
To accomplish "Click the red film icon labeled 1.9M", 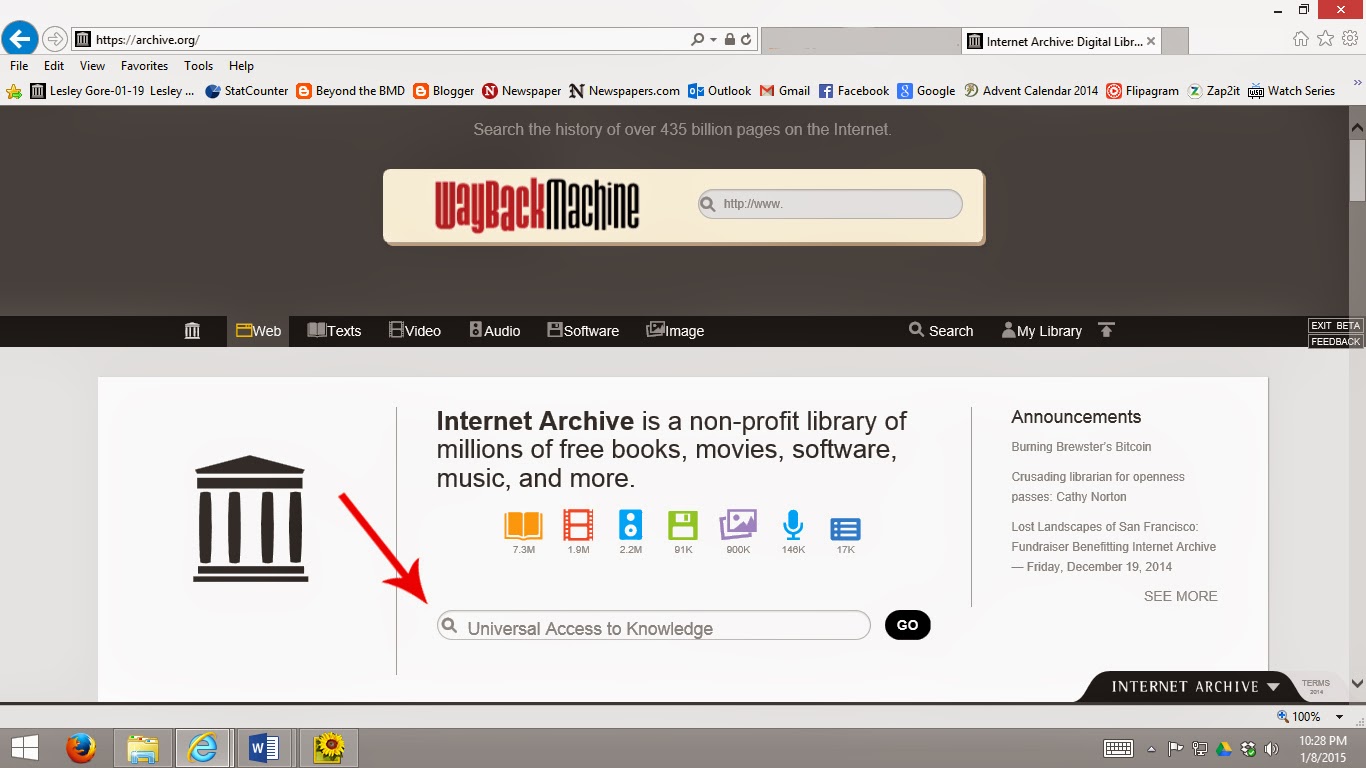I will pyautogui.click(x=578, y=525).
